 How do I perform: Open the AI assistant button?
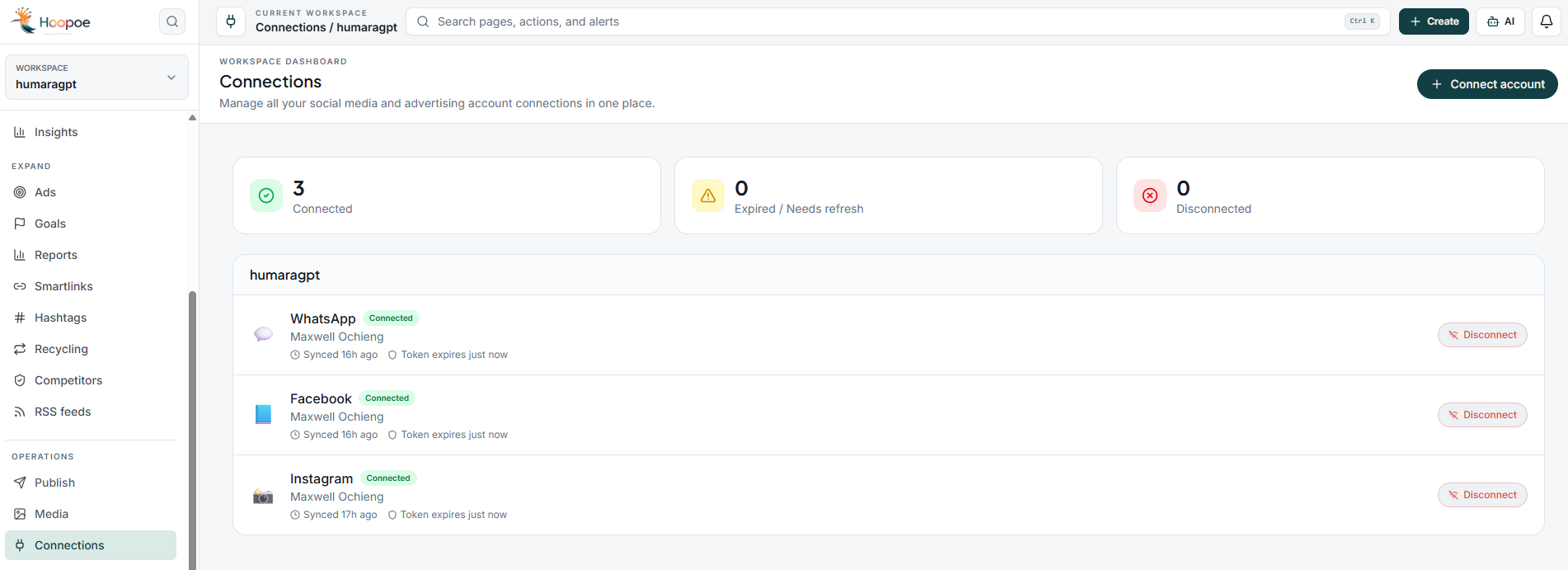(1500, 21)
